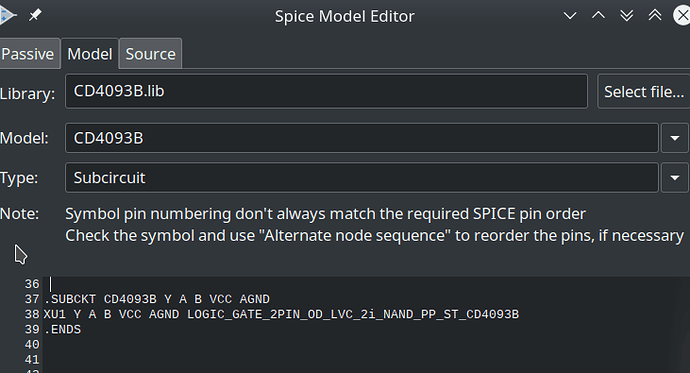Click the application icon in title bar
Image resolution: width=690 pixels, height=373 pixels.
point(7,15)
